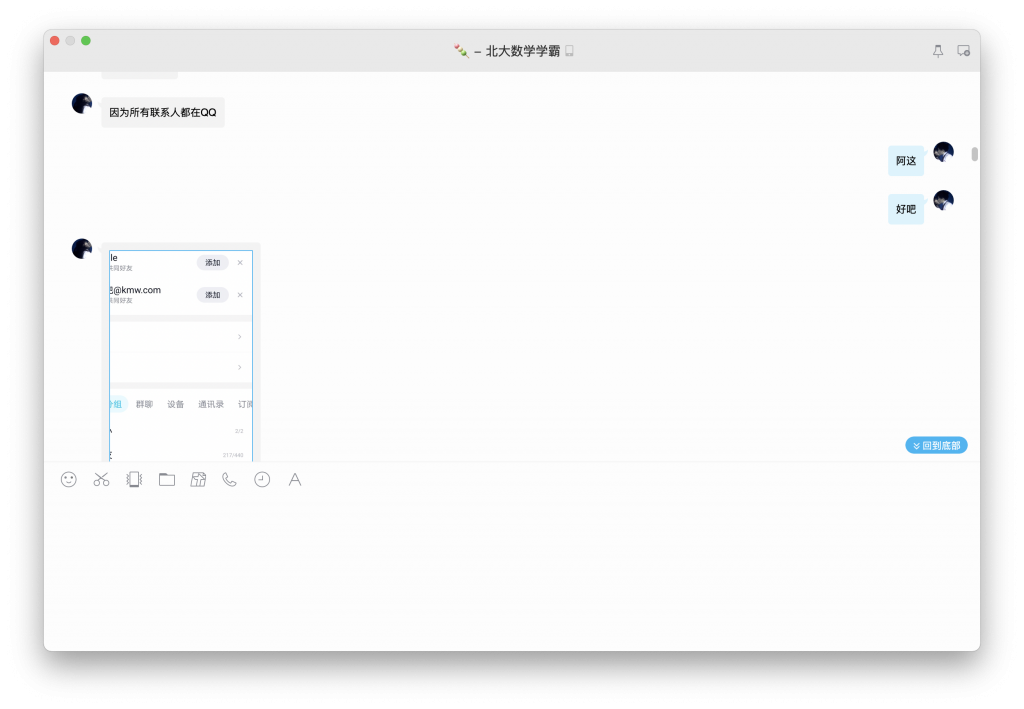Click 添加 next to the kmw.com contact
This screenshot has height=709, width=1024.
click(212, 294)
